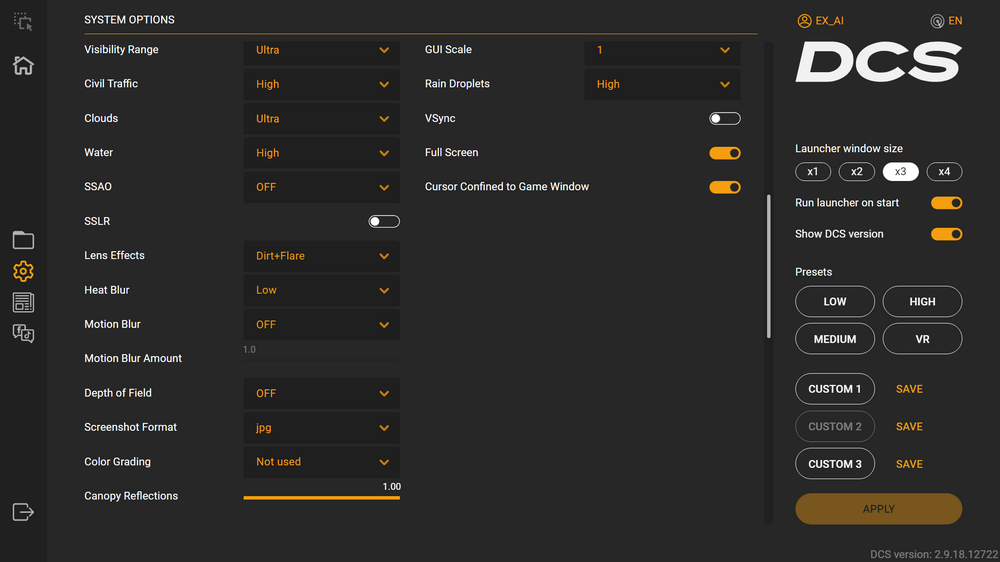The height and width of the screenshot is (562, 1000).
Task: Disable Full Screen toggle
Action: [725, 153]
